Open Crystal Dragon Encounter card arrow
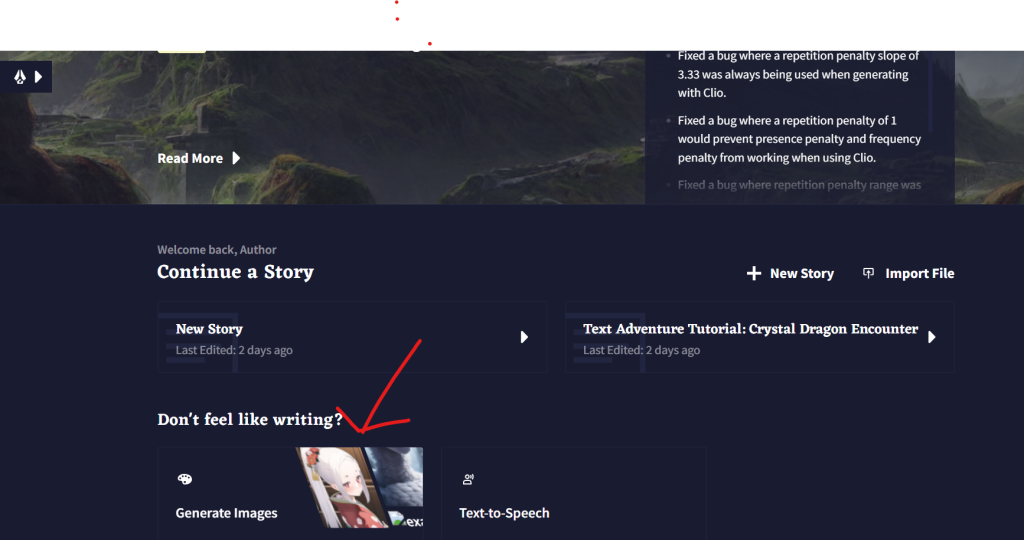 [932, 337]
